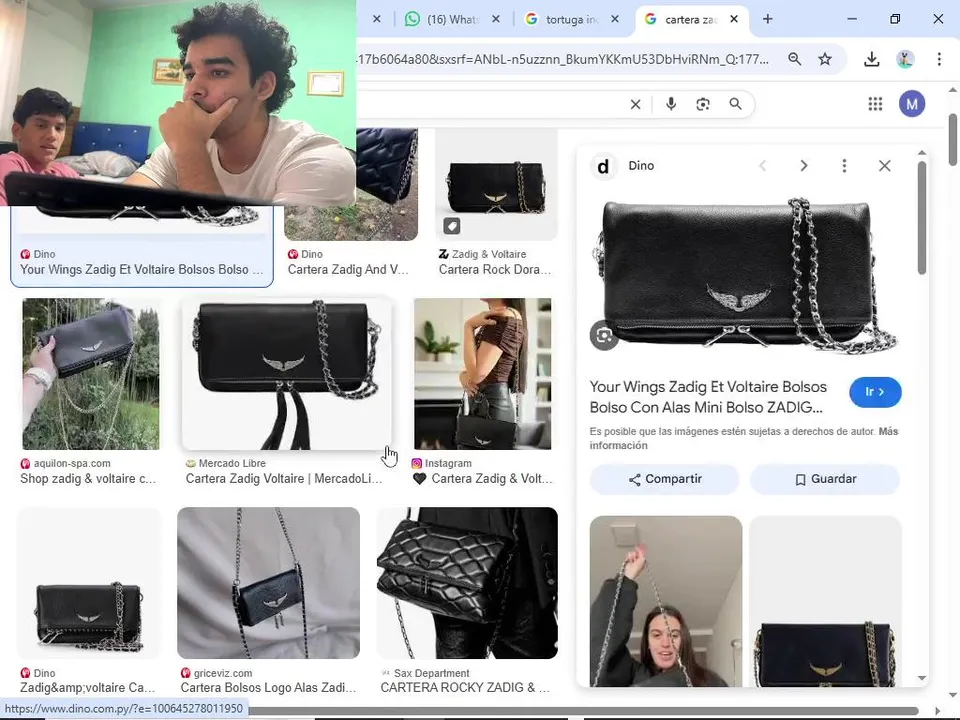
Task: Close the tortuga search tab
Action: click(615, 19)
